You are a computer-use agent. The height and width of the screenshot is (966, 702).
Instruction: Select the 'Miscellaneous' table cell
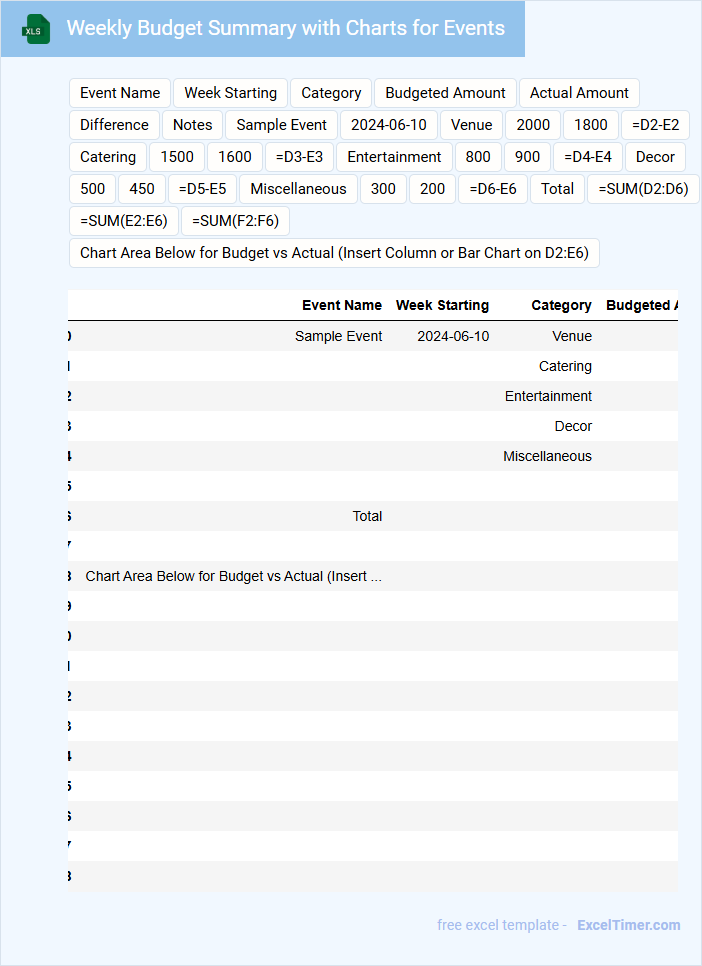(x=547, y=457)
